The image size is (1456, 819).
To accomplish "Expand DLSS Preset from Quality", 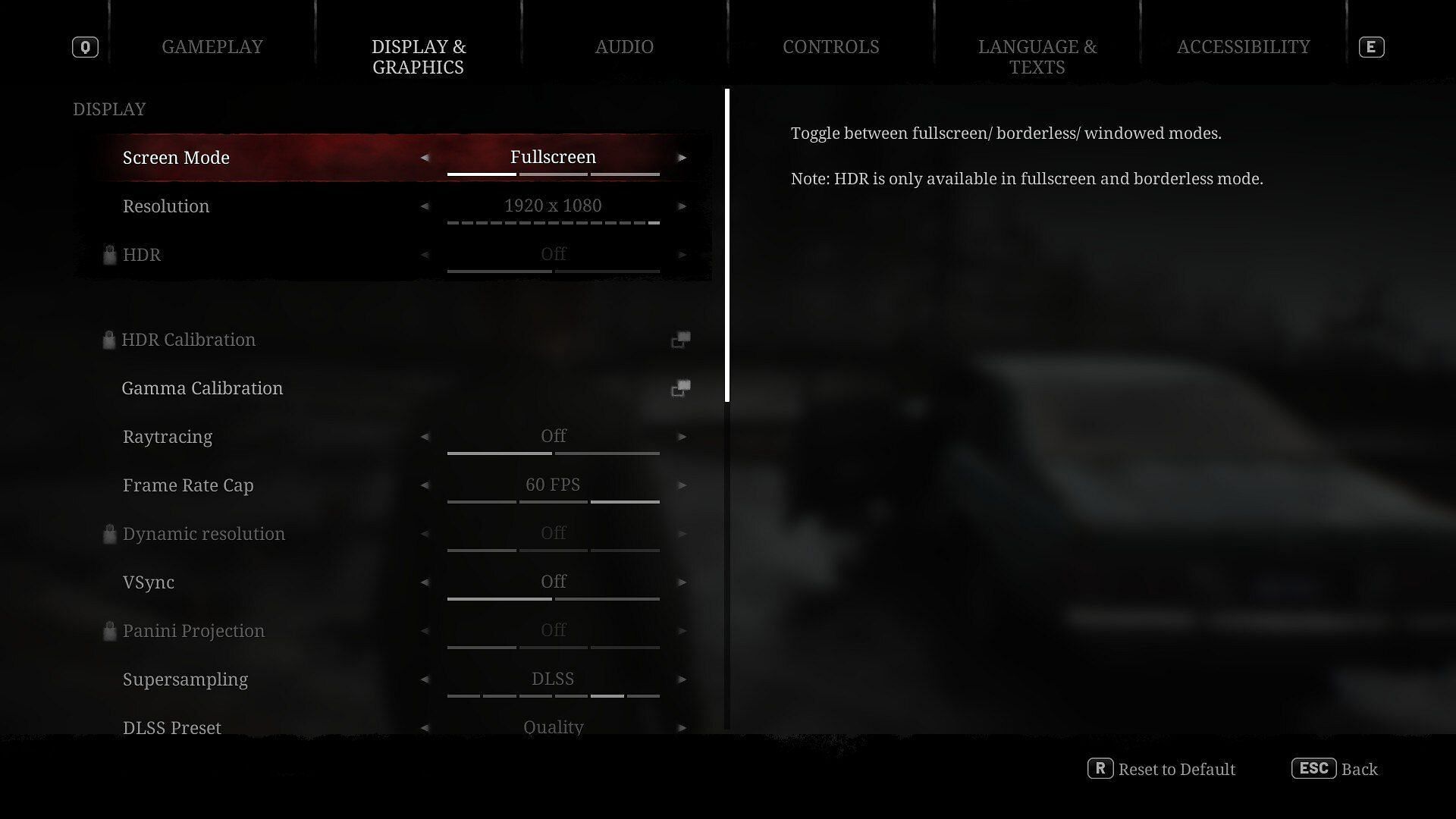I will pyautogui.click(x=681, y=727).
